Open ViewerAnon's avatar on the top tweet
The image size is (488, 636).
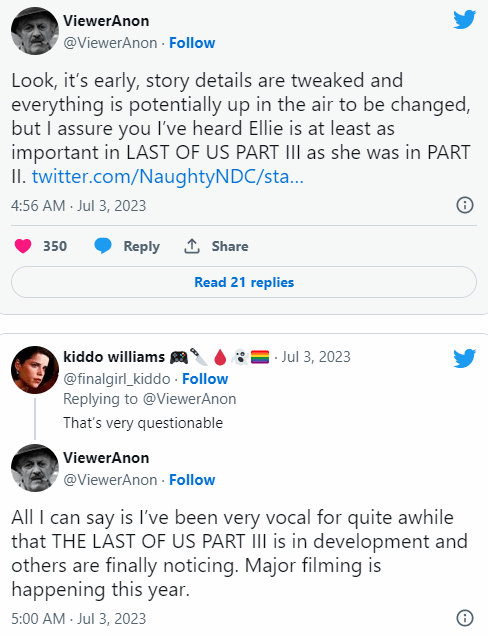(x=35, y=31)
